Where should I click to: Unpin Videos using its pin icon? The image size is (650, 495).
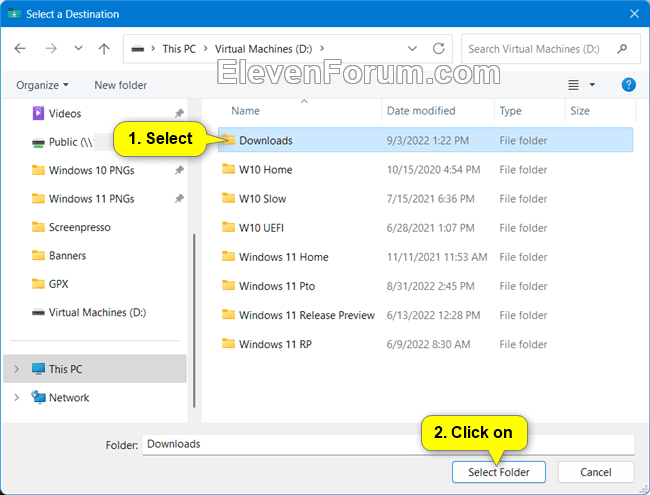click(179, 113)
